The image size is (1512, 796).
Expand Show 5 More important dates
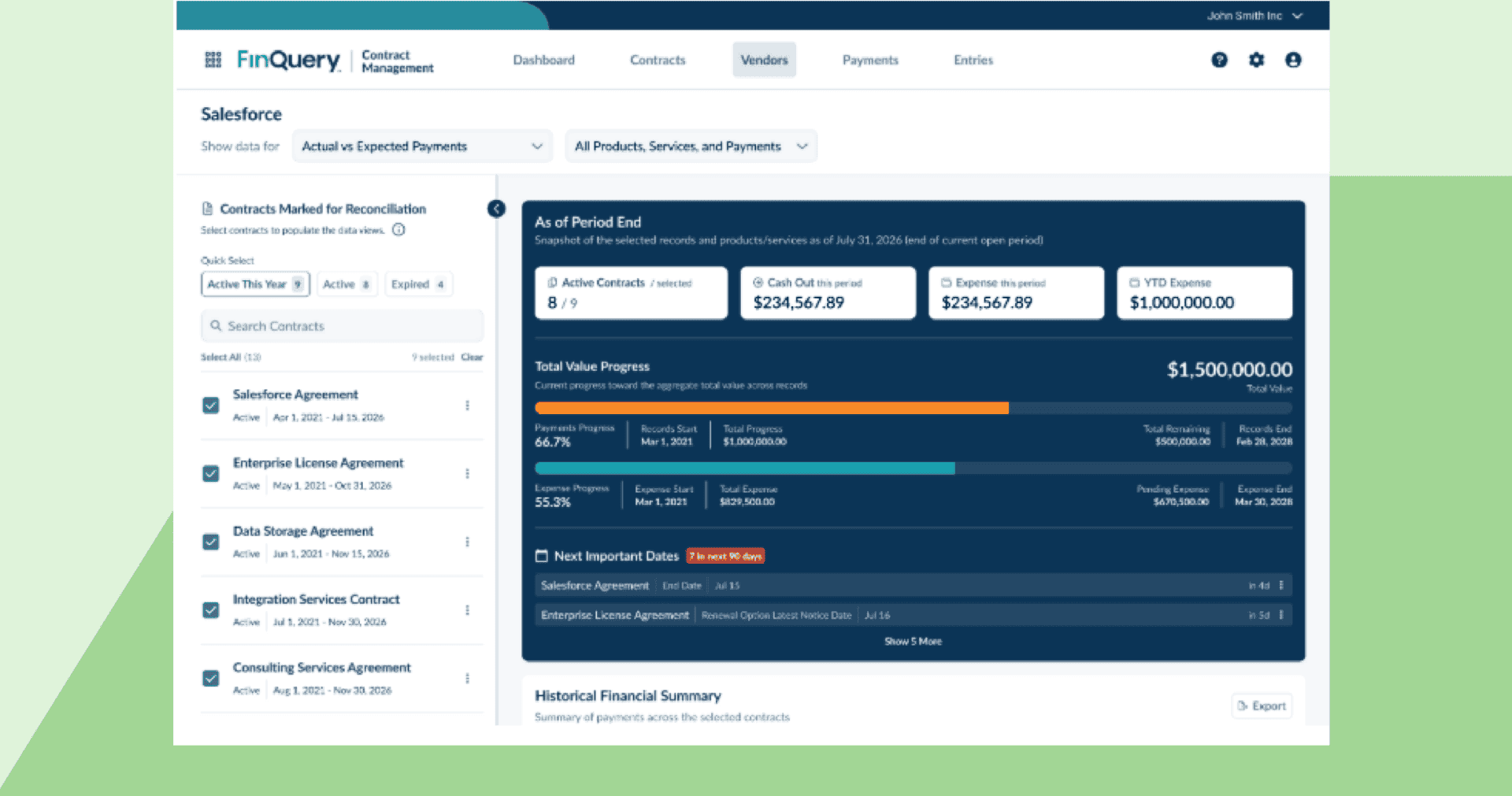(x=913, y=642)
